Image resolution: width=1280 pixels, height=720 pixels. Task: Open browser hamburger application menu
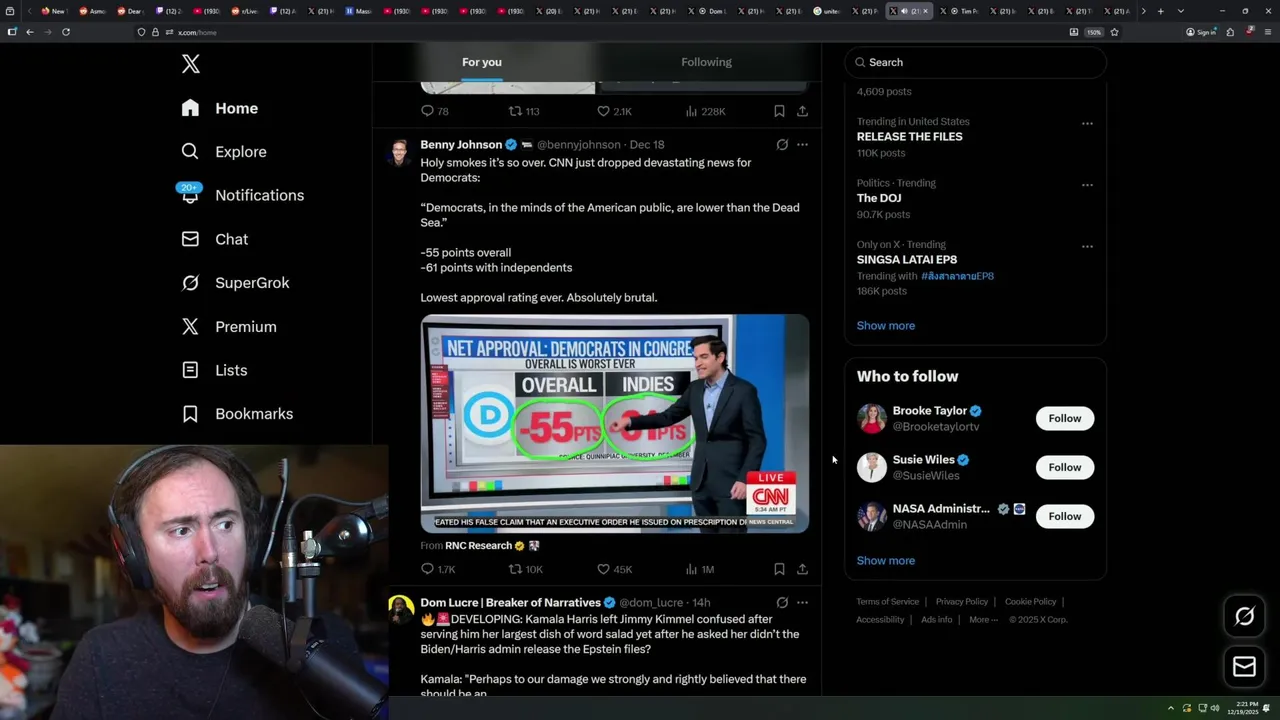pyautogui.click(x=1266, y=32)
